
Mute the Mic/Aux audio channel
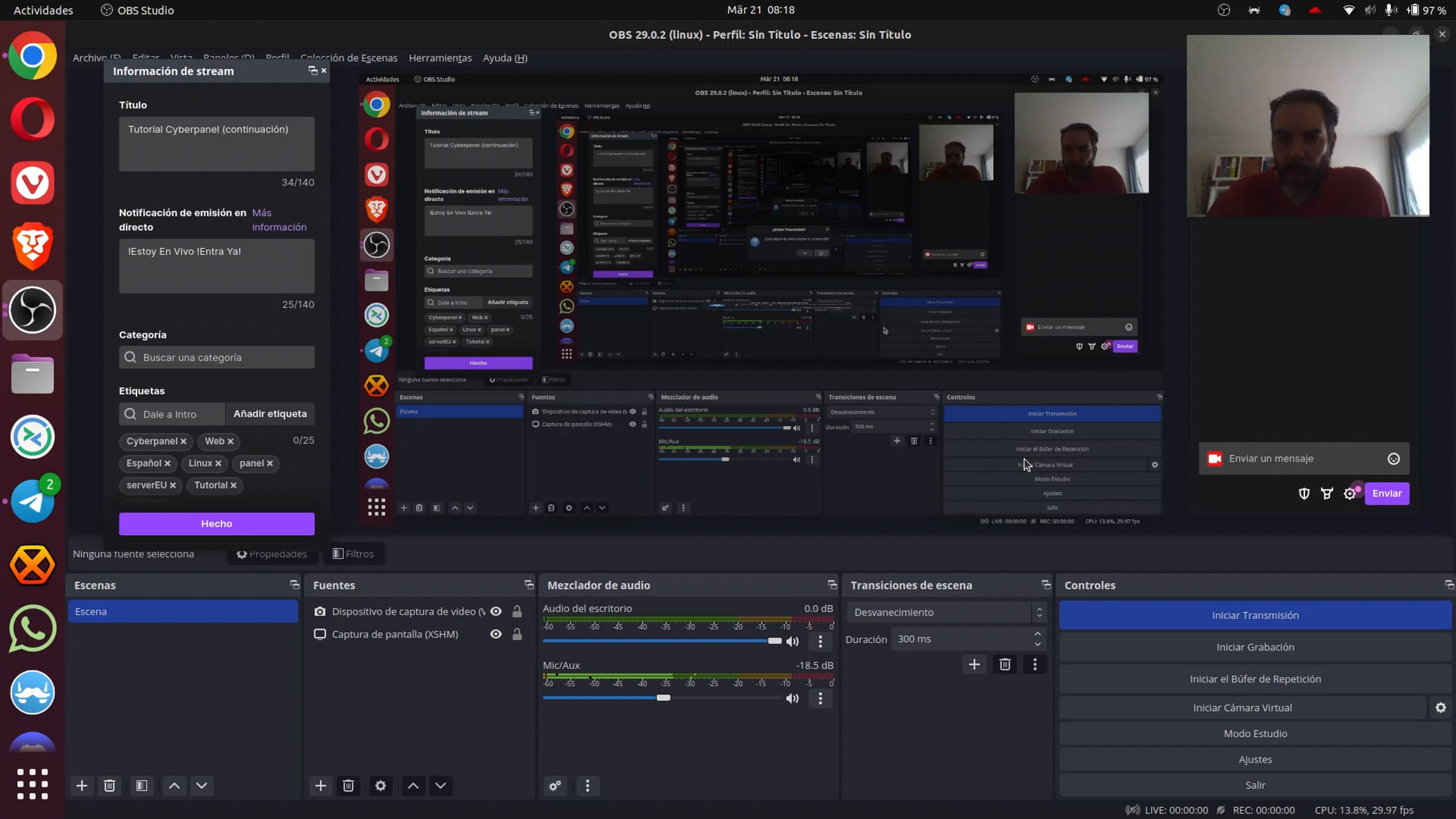(x=792, y=698)
